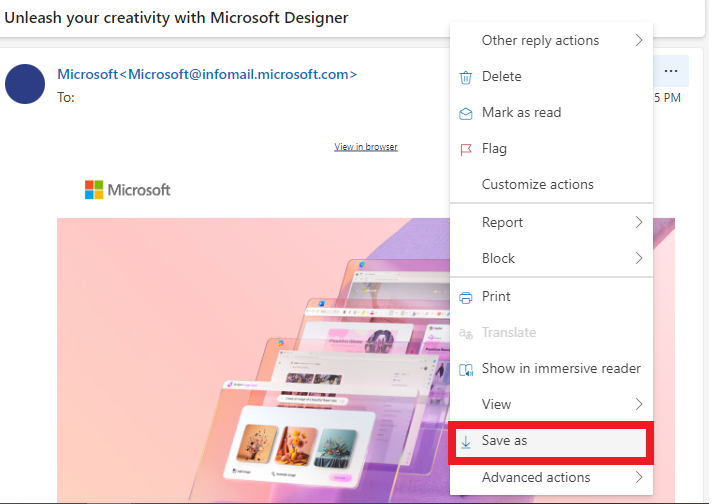Screen dimensions: 712x504
Task: Expand the Other reply actions submenu arrow
Action: coord(639,40)
